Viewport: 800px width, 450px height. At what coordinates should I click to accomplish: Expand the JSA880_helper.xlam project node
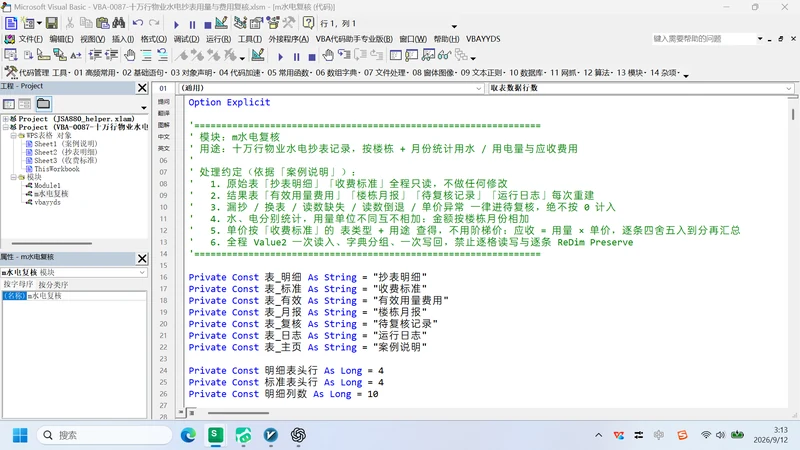[6, 118]
